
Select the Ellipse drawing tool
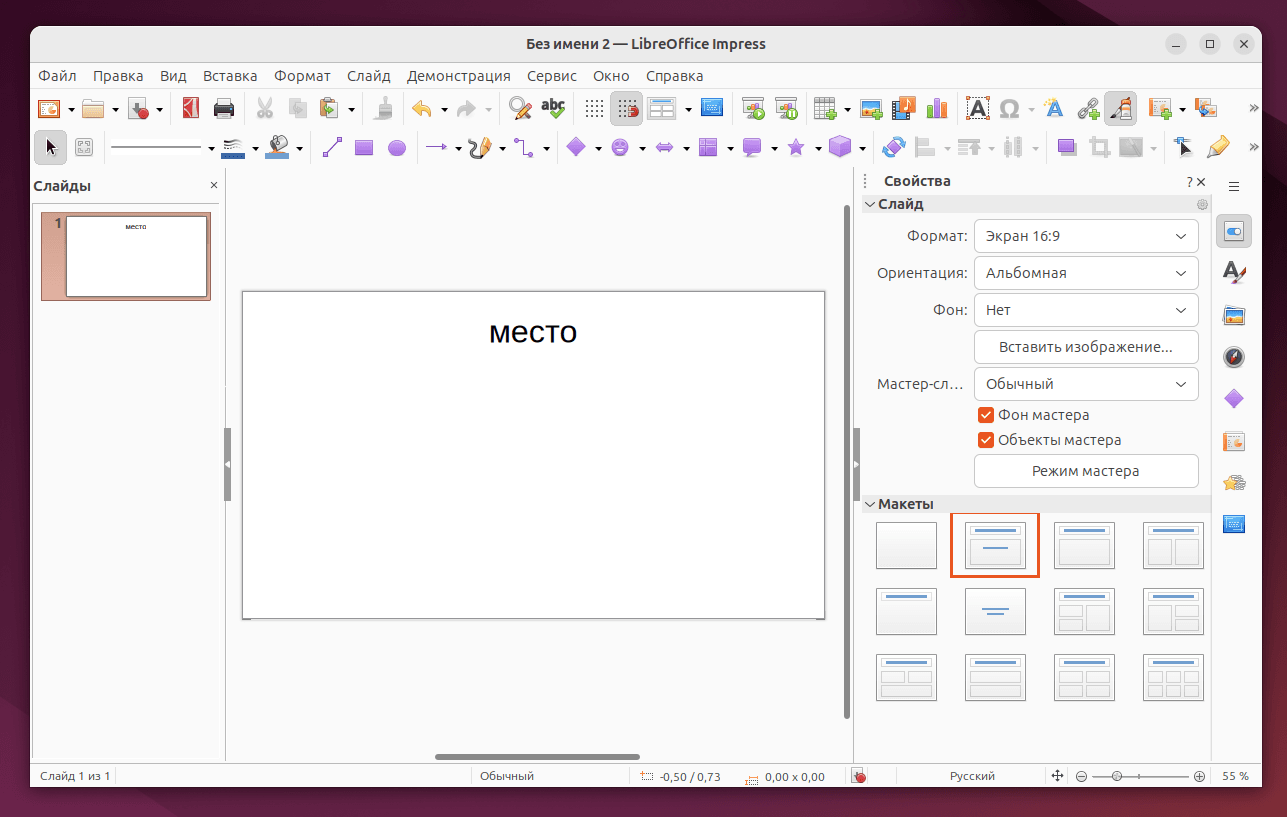coord(397,148)
